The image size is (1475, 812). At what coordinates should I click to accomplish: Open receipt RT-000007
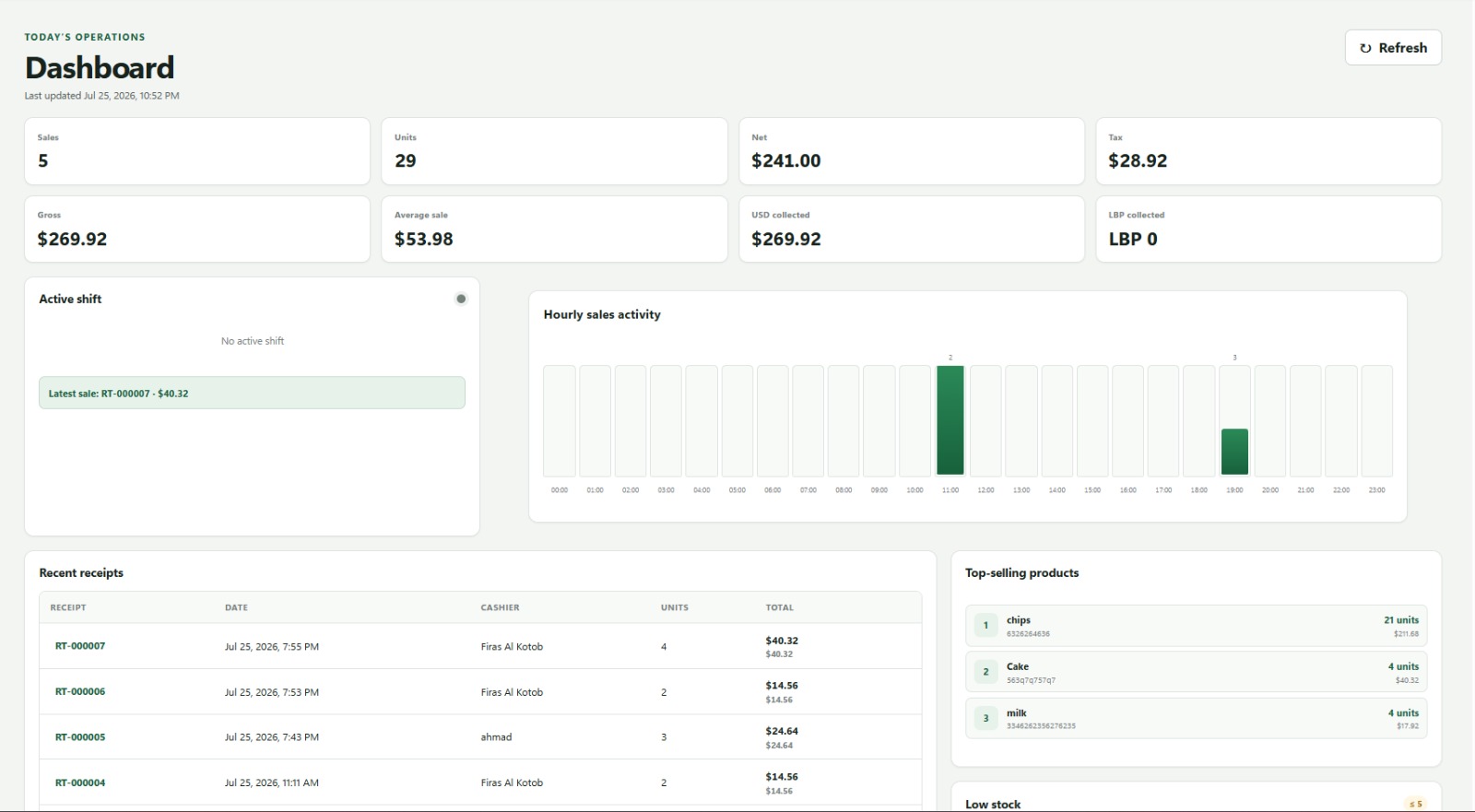(80, 646)
